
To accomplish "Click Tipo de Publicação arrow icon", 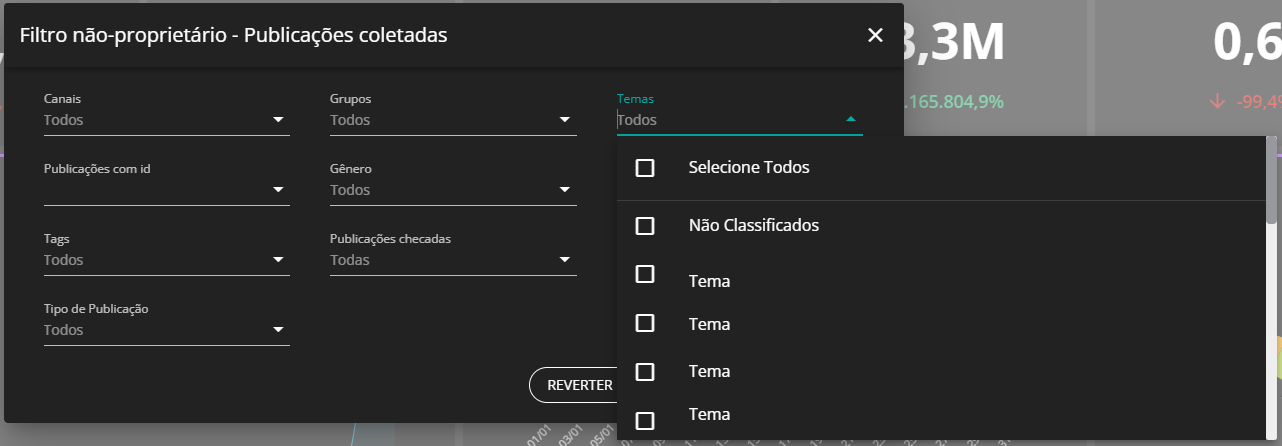I will coord(278,330).
